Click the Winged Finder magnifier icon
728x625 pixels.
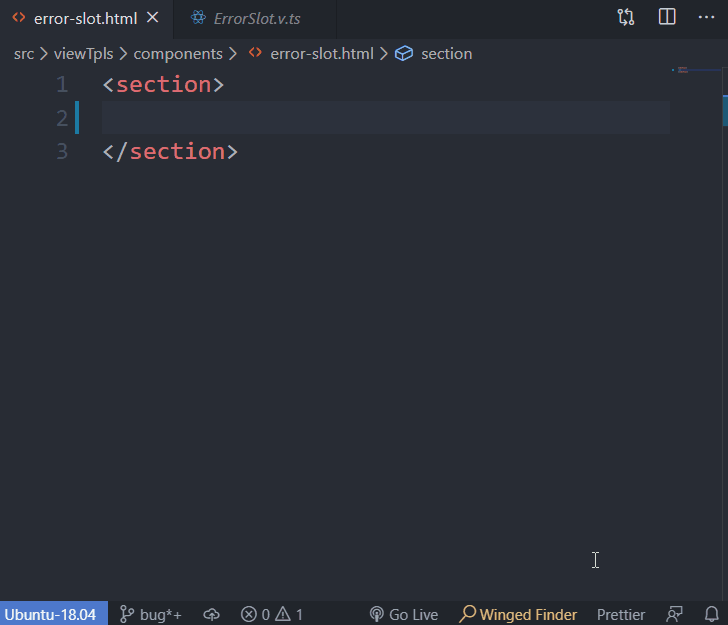pos(468,614)
